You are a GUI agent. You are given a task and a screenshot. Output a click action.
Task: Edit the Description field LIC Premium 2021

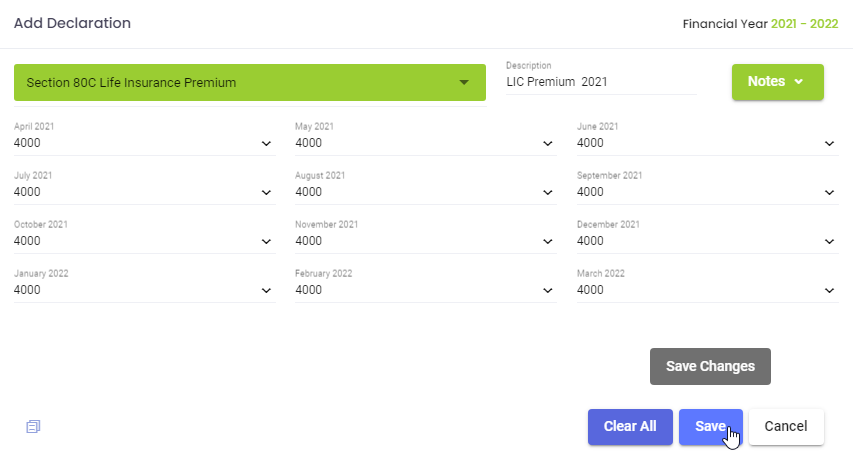click(601, 82)
